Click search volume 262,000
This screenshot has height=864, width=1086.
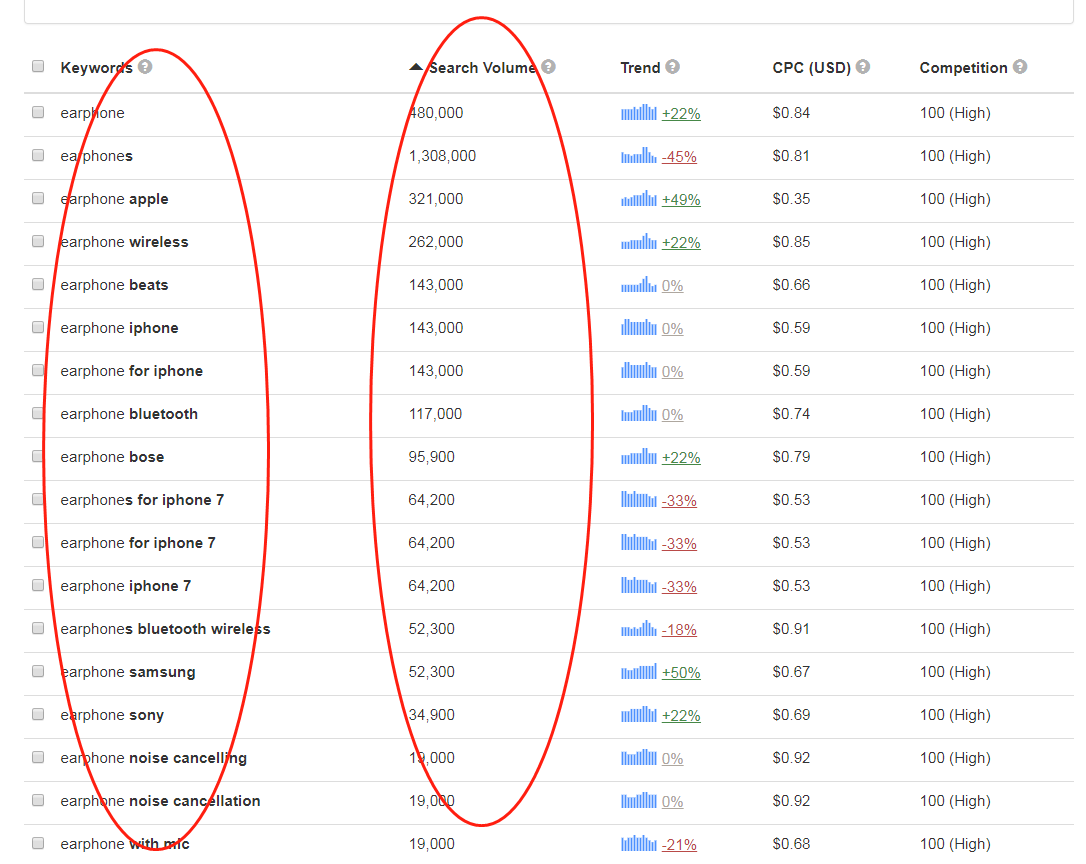[436, 242]
